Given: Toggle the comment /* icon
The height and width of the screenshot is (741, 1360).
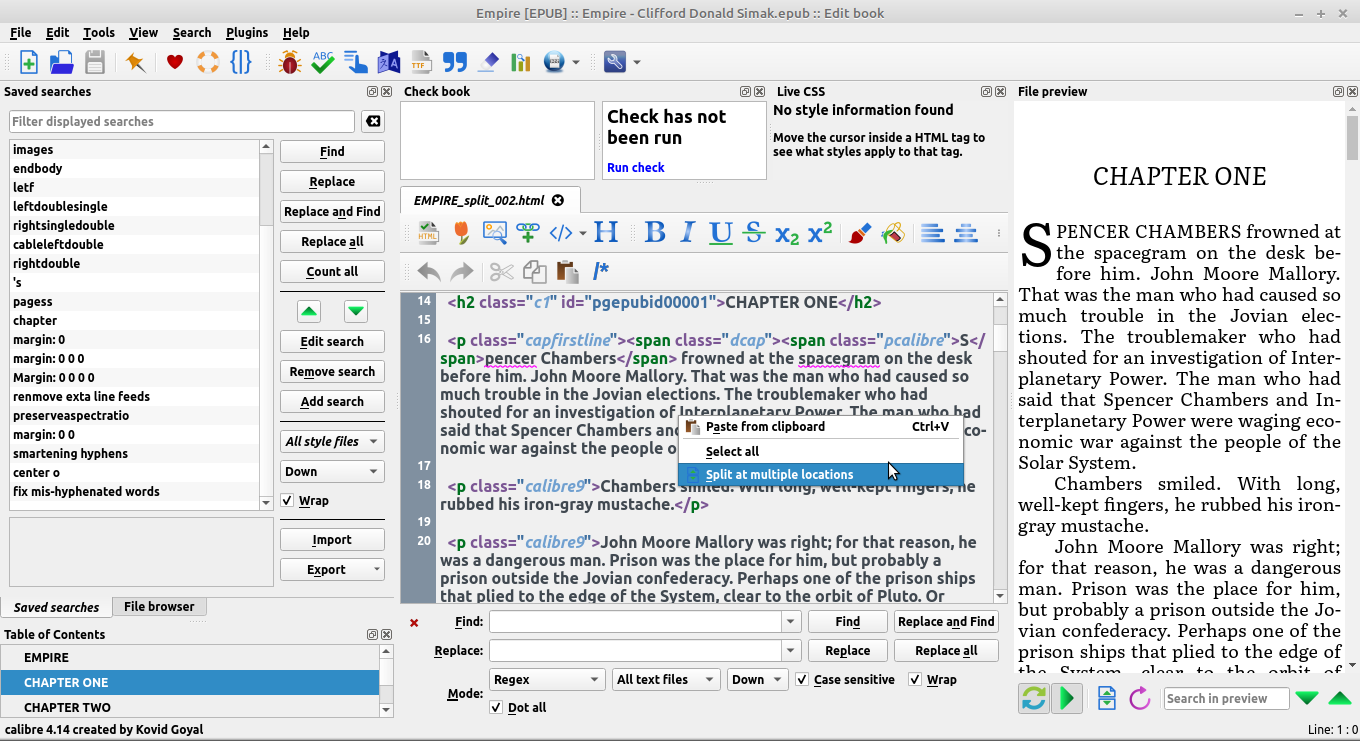Looking at the screenshot, I should tap(601, 271).
